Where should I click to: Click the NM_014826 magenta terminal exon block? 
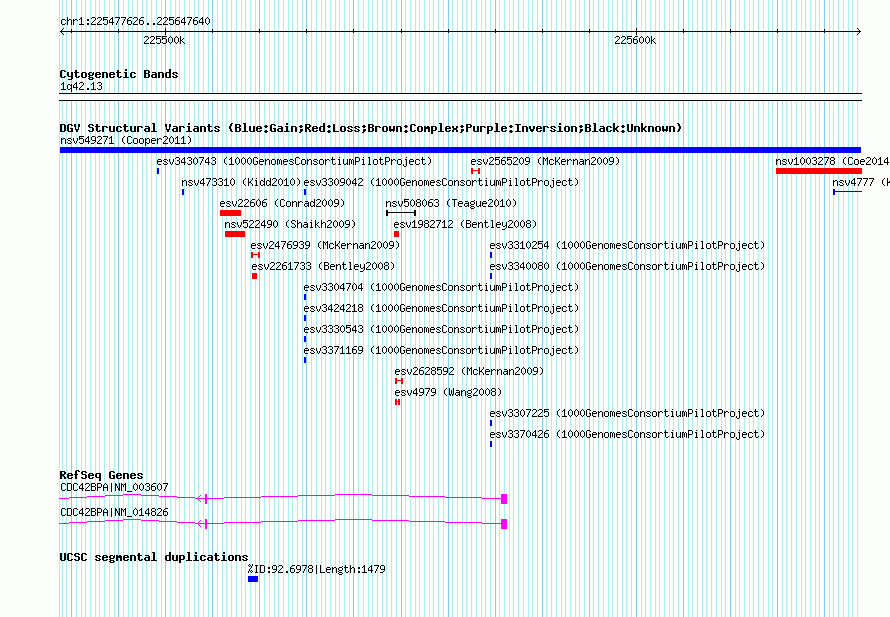pyautogui.click(x=504, y=524)
